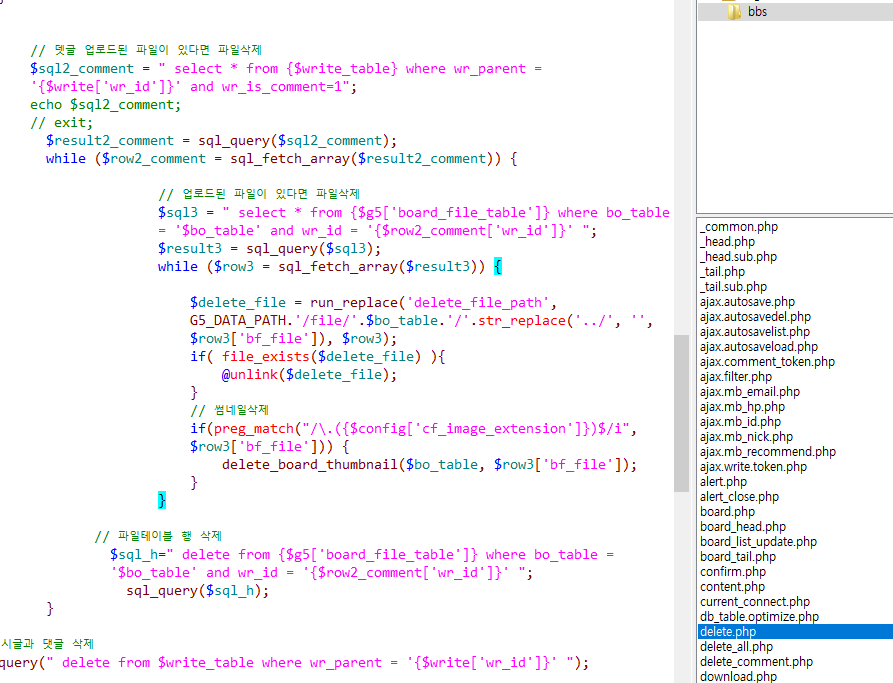Open delete_all.php from the file list
The height and width of the screenshot is (683, 893).
click(x=736, y=647)
